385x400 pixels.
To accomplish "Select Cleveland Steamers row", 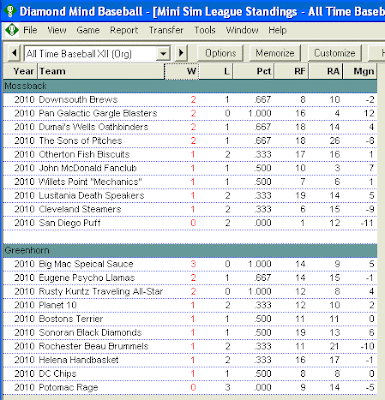I will pos(190,209).
